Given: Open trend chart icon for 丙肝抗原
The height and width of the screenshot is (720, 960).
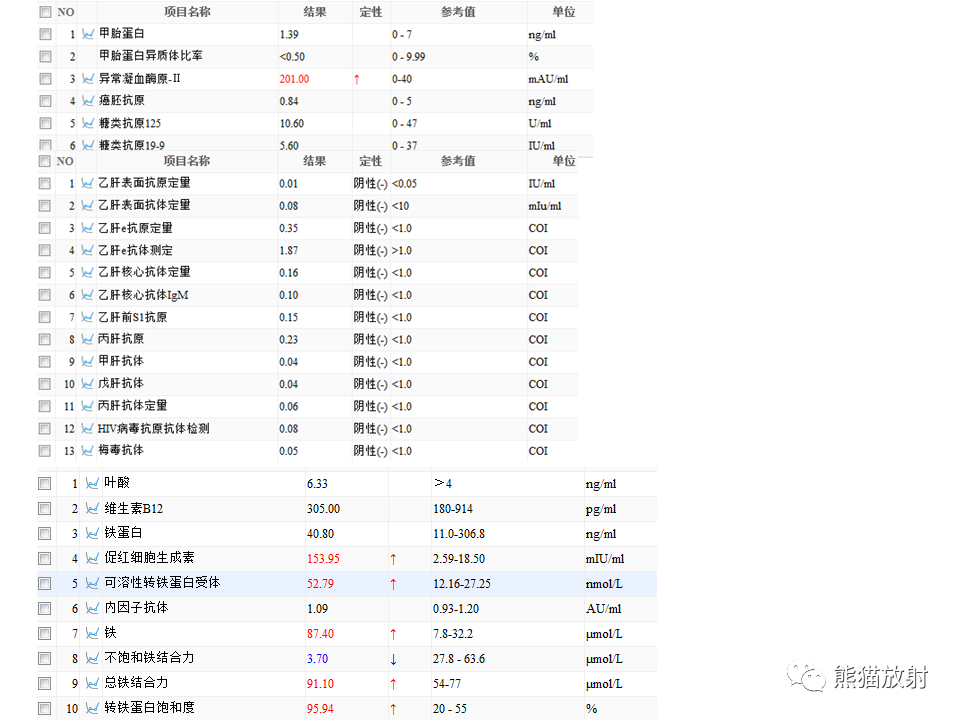Looking at the screenshot, I should tap(88, 339).
